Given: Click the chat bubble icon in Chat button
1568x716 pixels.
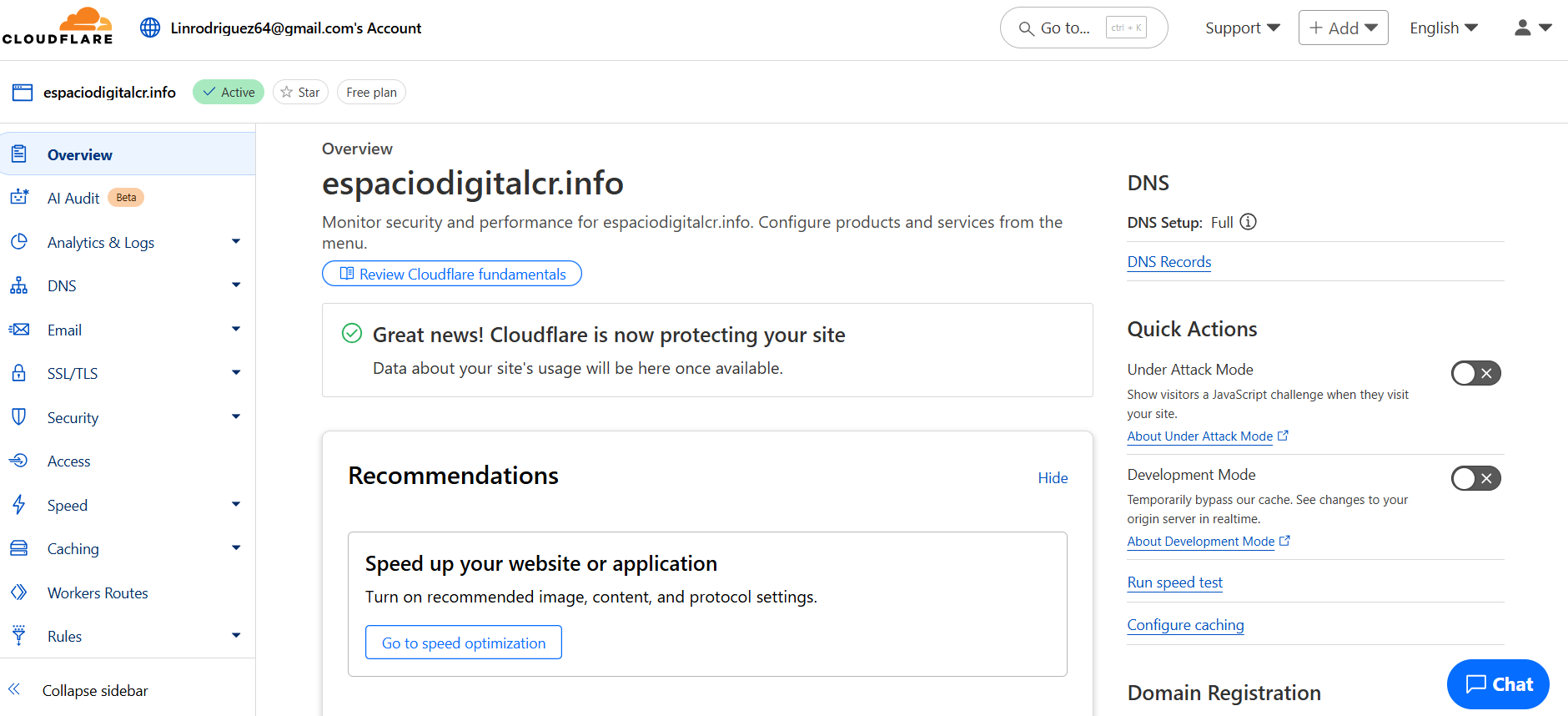Looking at the screenshot, I should click(x=1475, y=684).
